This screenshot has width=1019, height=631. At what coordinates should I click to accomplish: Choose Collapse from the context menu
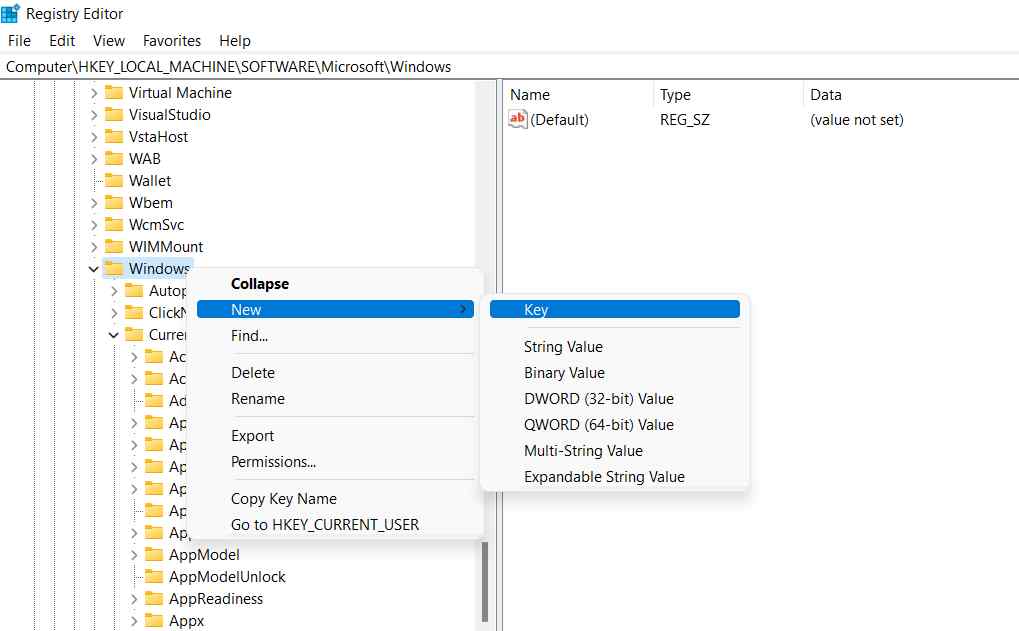click(335, 284)
